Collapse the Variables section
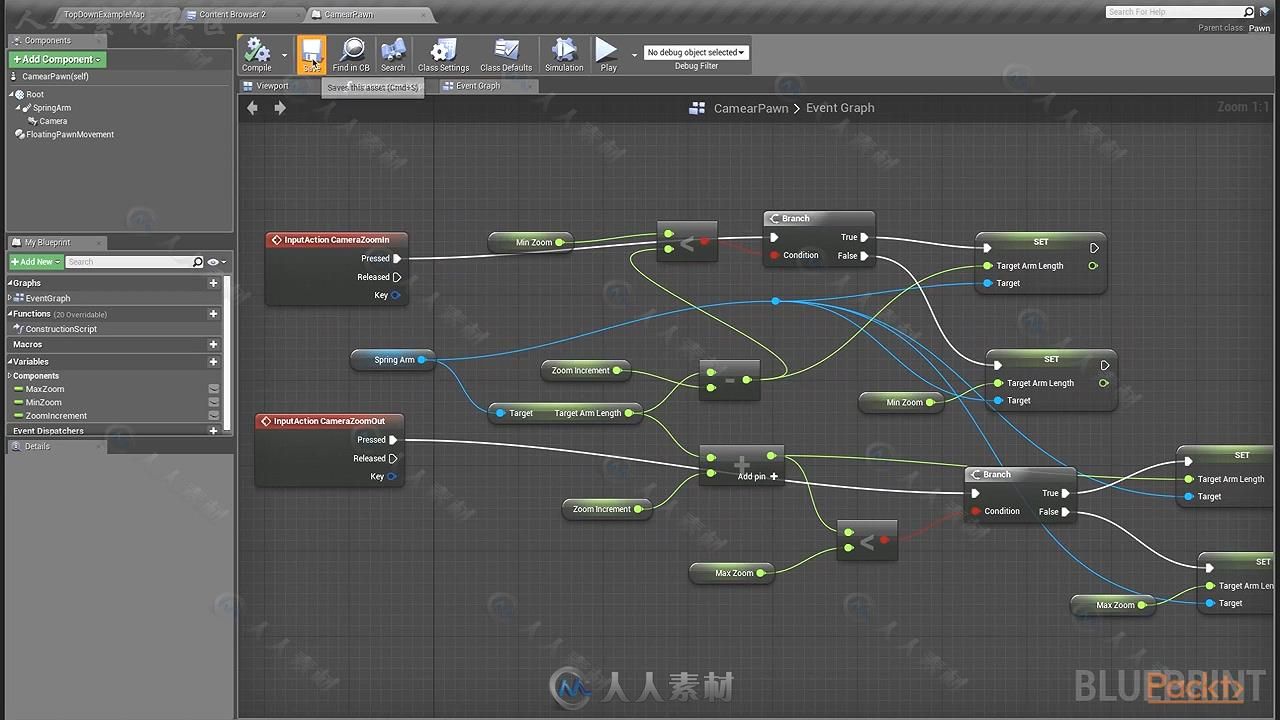The width and height of the screenshot is (1280, 720). (x=10, y=362)
